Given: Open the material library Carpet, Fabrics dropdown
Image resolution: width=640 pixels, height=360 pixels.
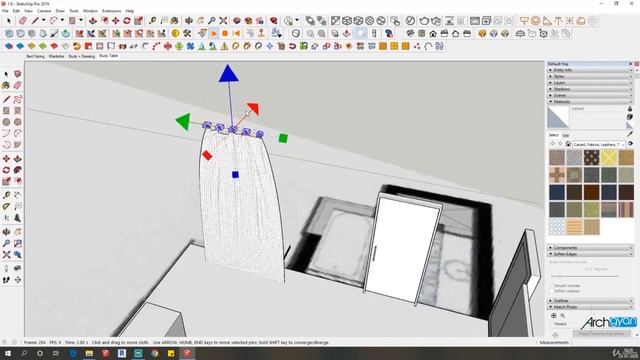Looking at the screenshot, I should tap(598, 144).
